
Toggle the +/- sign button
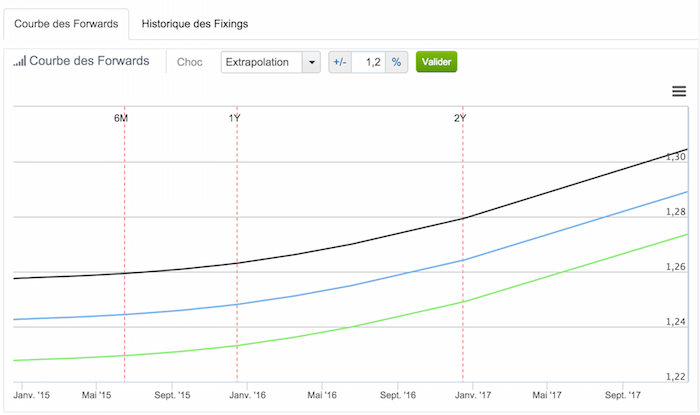point(340,62)
